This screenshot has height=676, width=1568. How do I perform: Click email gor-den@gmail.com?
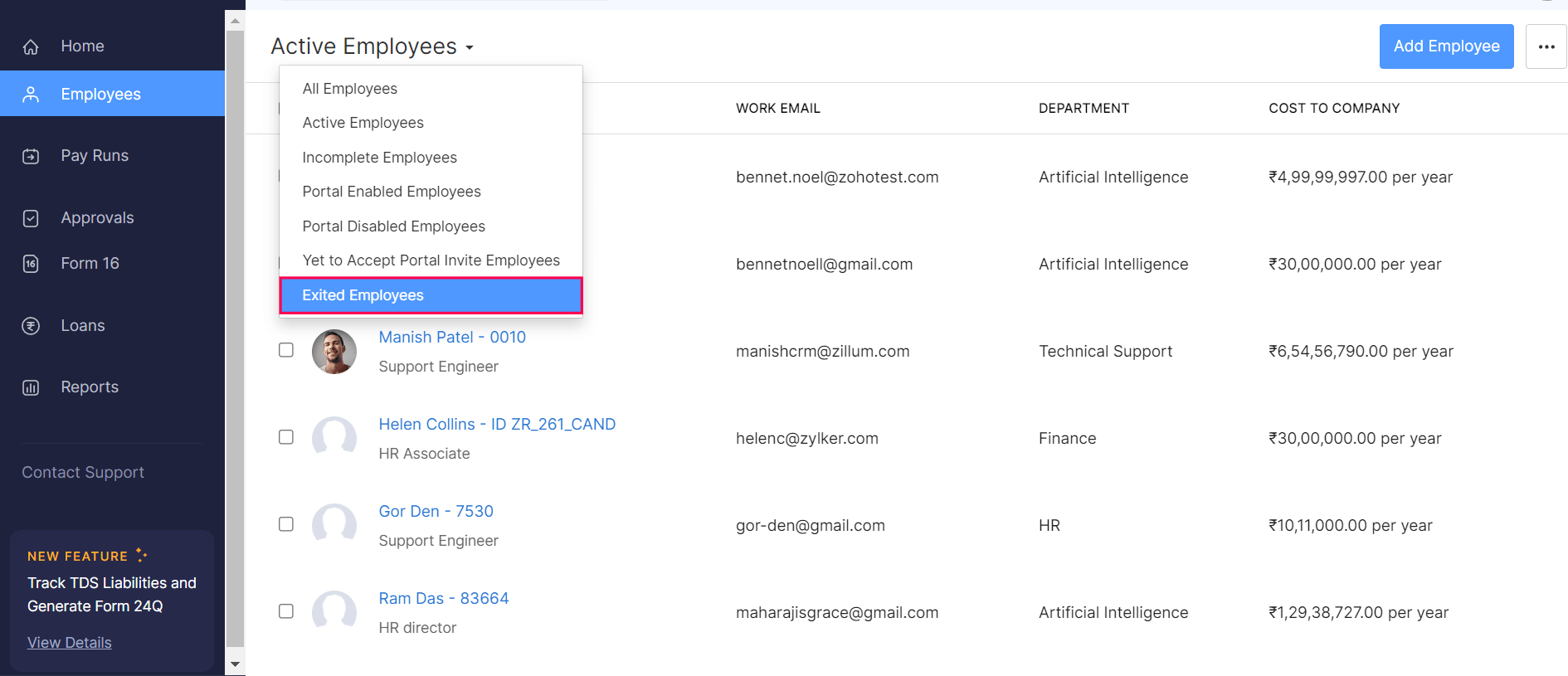pos(810,526)
